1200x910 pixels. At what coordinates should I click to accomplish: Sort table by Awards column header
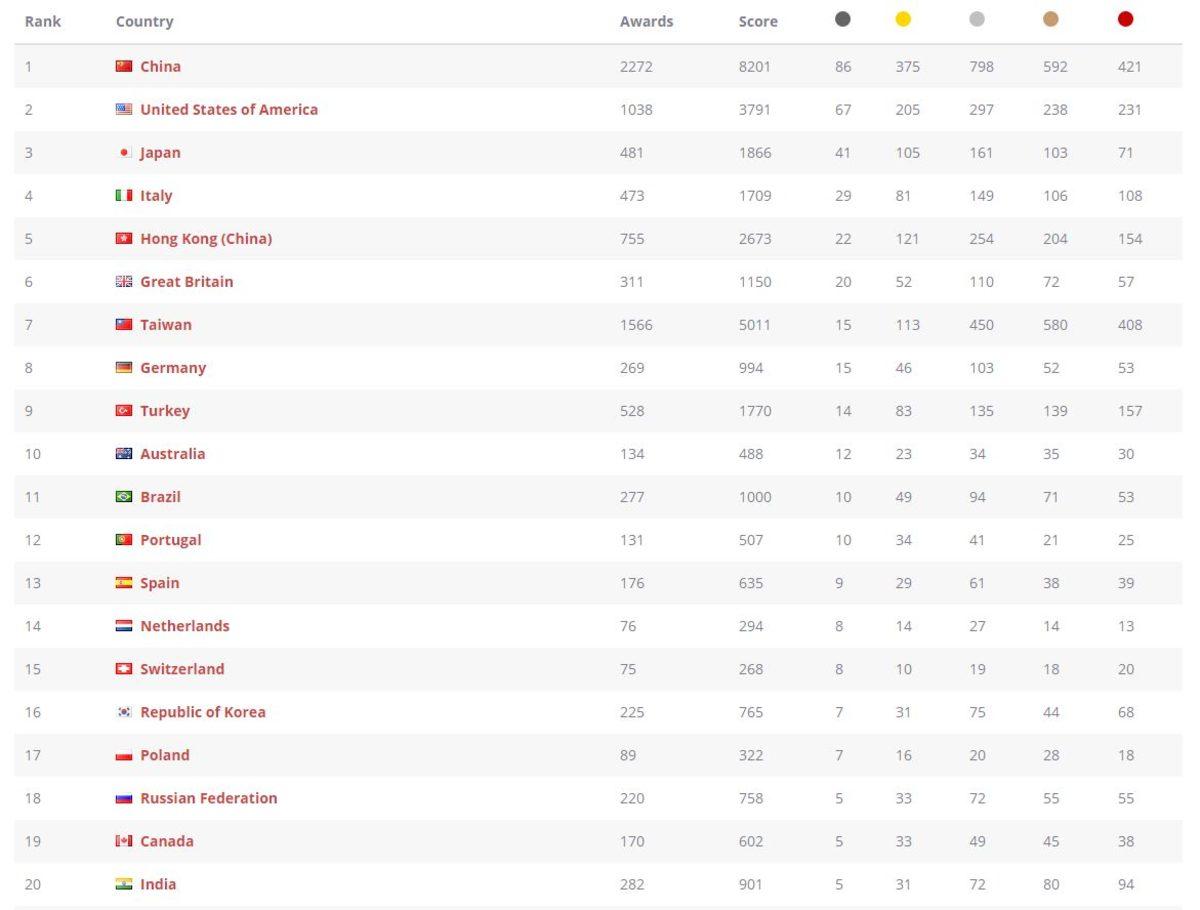(646, 21)
